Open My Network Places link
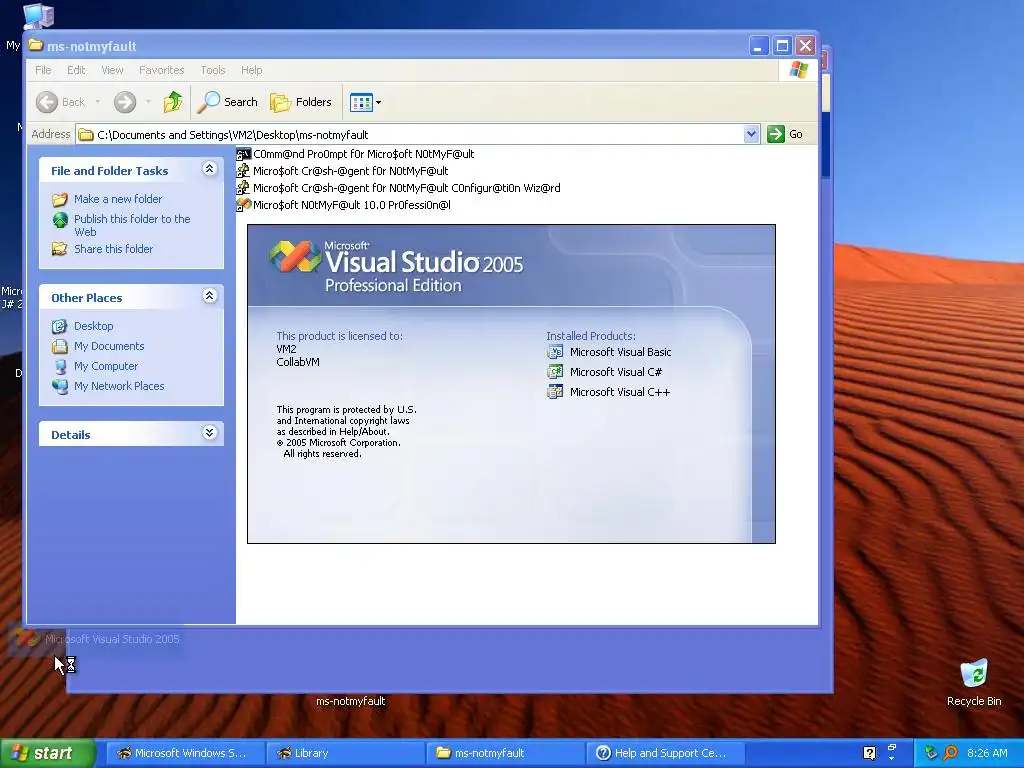Image resolution: width=1024 pixels, height=768 pixels. [x=119, y=386]
